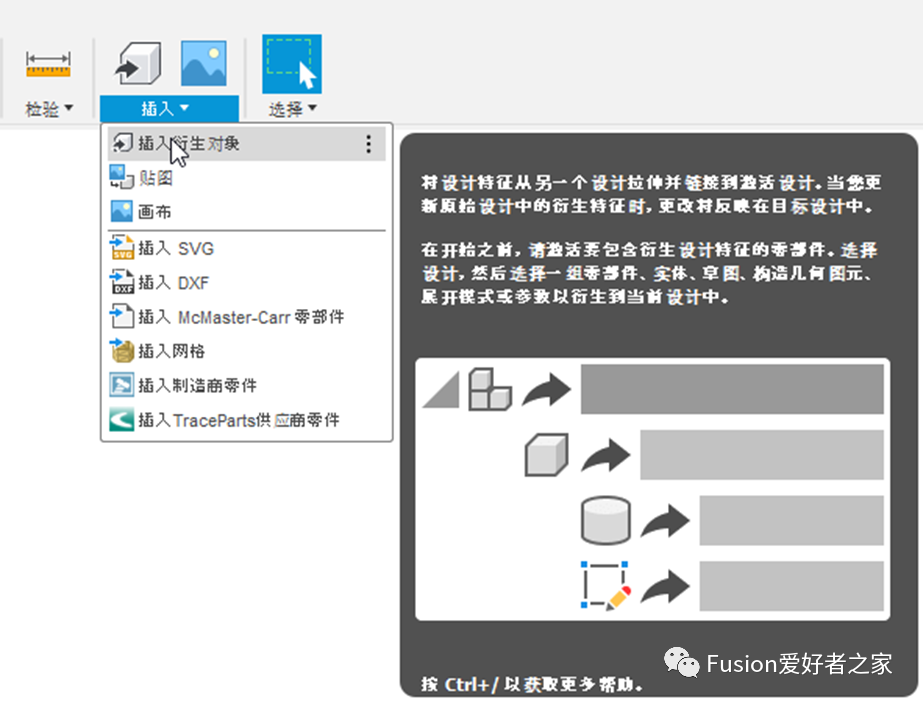Click the decal icon beside 贴图
This screenshot has height=705, width=923.
click(x=121, y=177)
